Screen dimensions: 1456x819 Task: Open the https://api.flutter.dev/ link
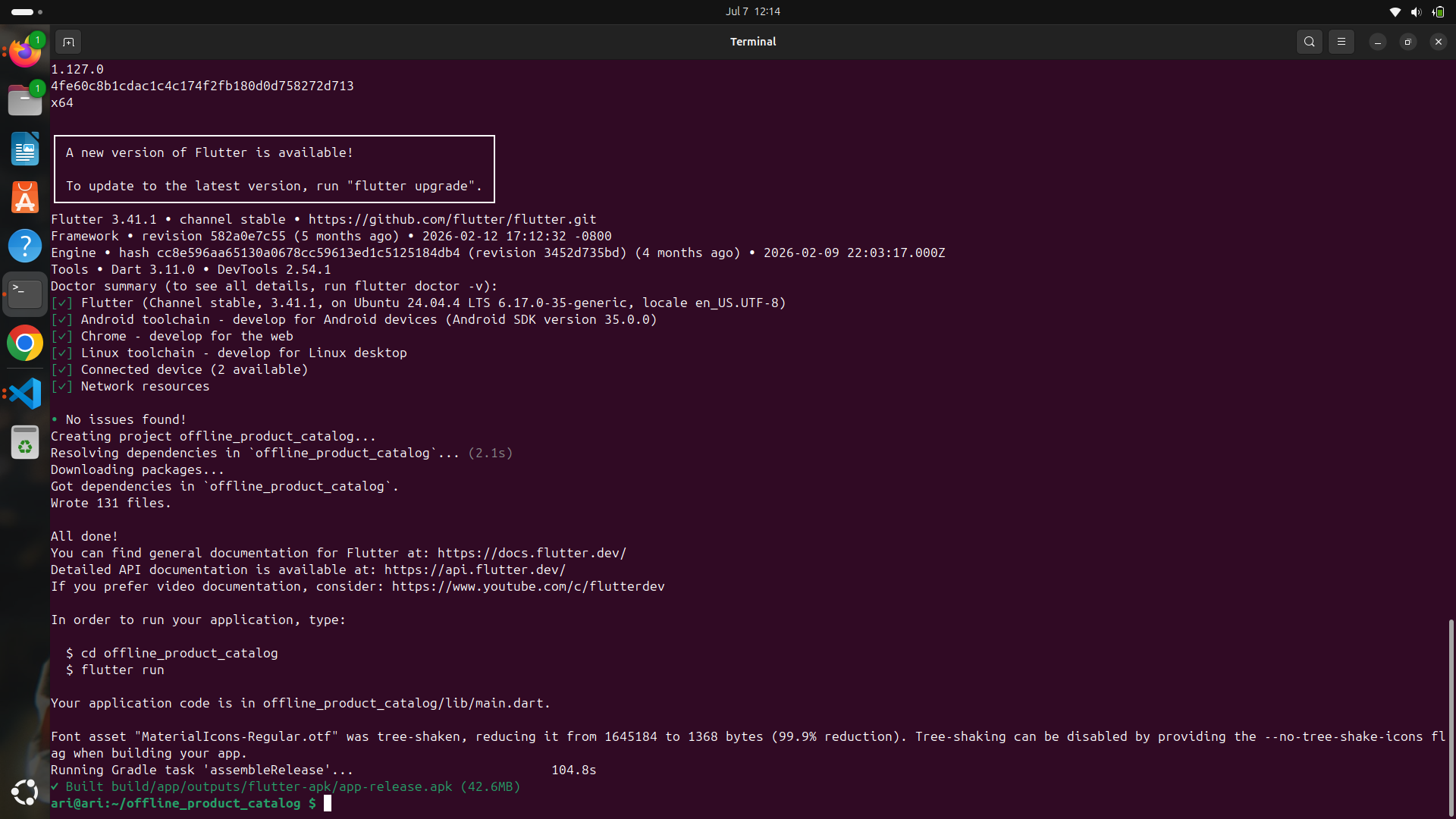tap(475, 570)
